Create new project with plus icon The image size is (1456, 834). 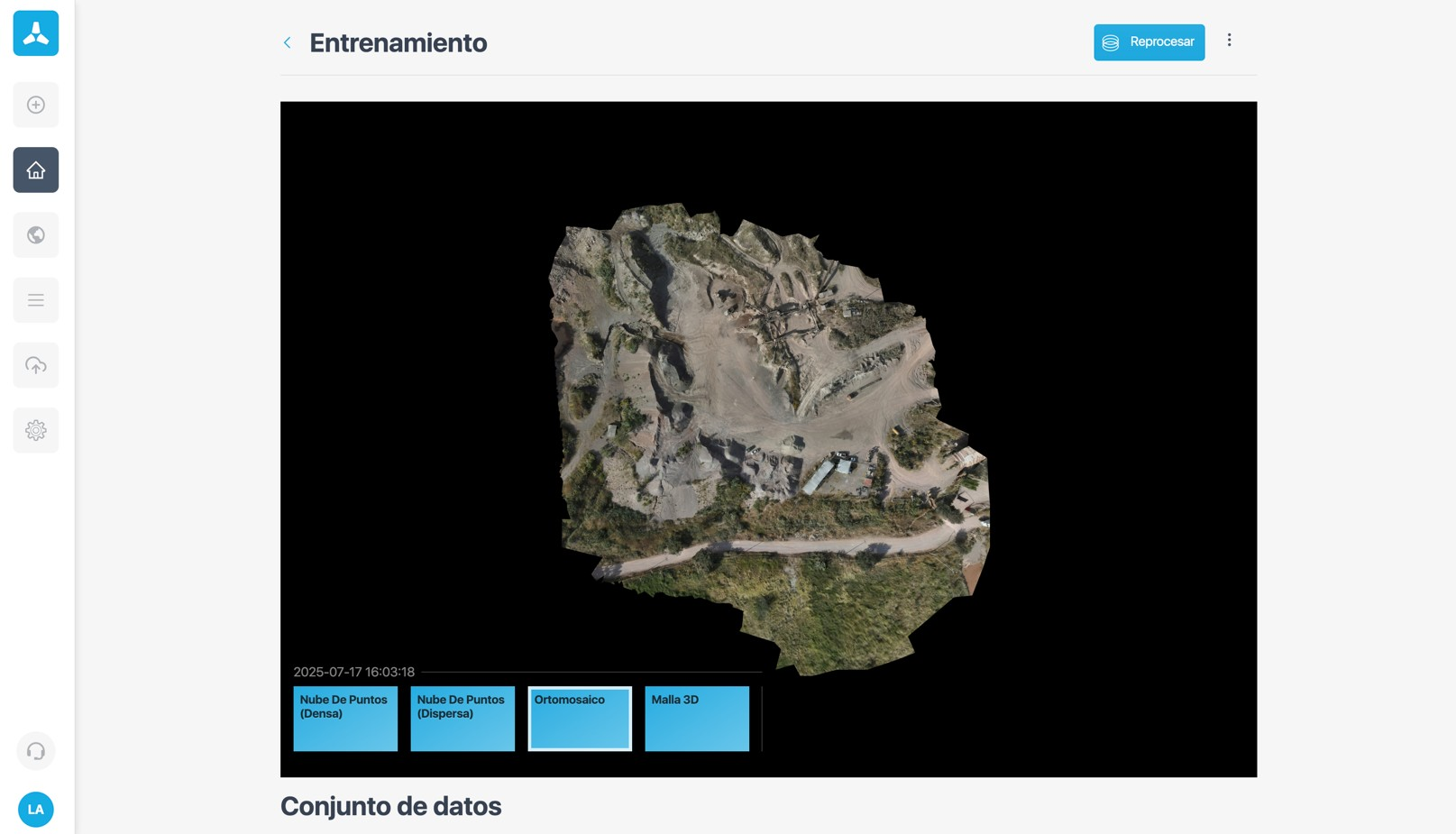click(x=36, y=105)
